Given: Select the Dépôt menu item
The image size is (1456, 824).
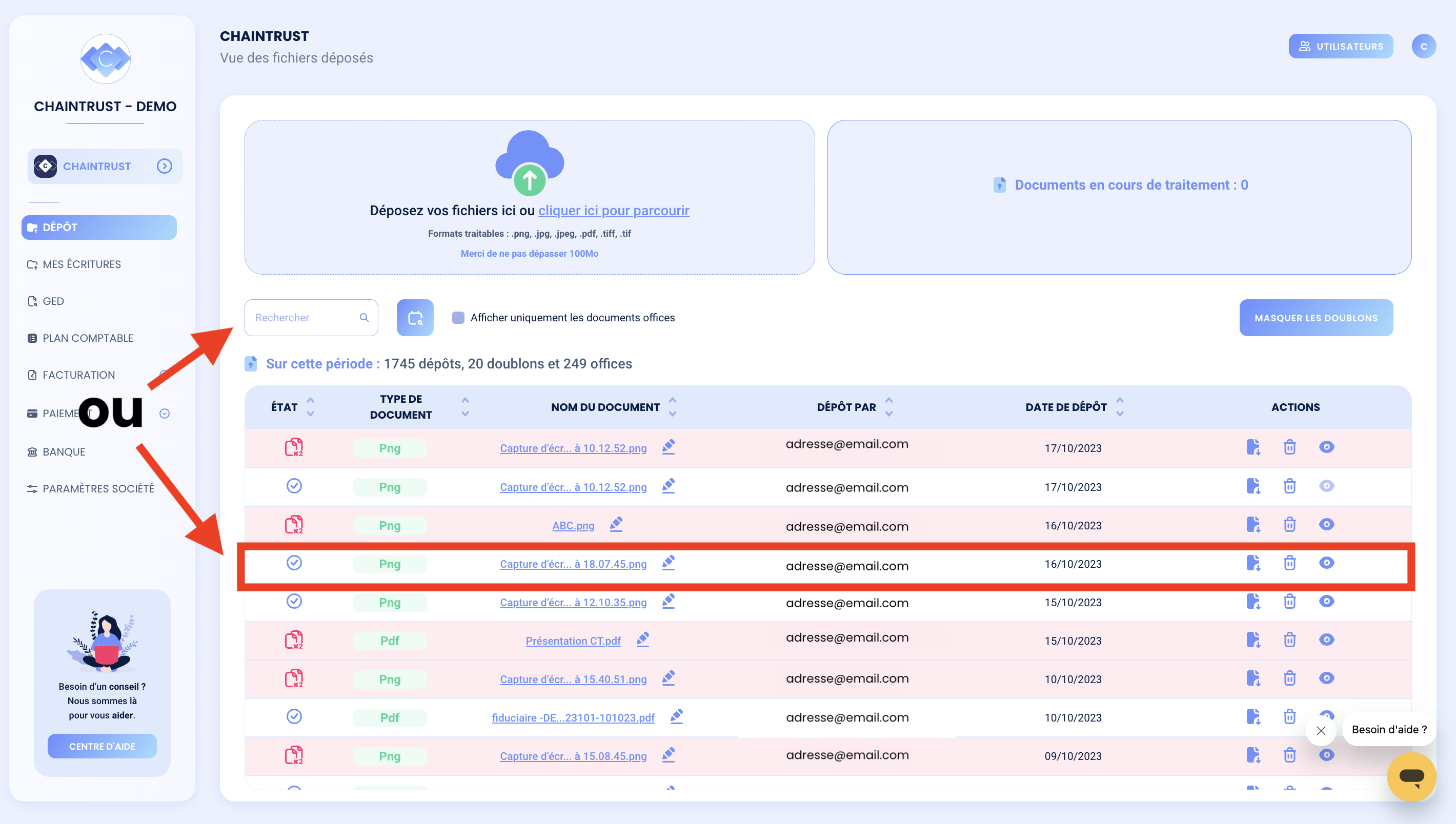Looking at the screenshot, I should (99, 227).
